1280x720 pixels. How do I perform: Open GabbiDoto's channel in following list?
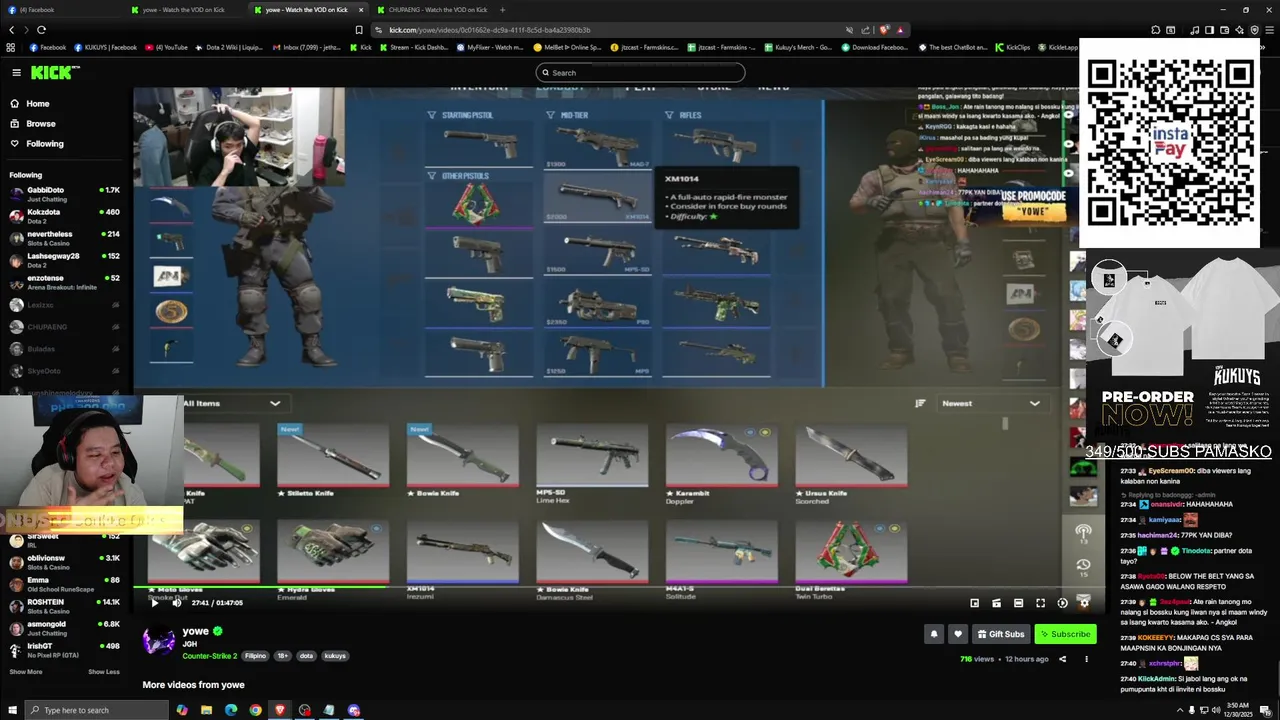[x=65, y=194]
